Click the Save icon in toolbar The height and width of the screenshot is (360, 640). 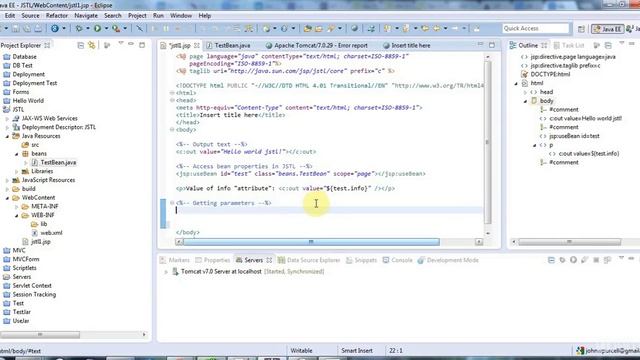click(x=16, y=29)
